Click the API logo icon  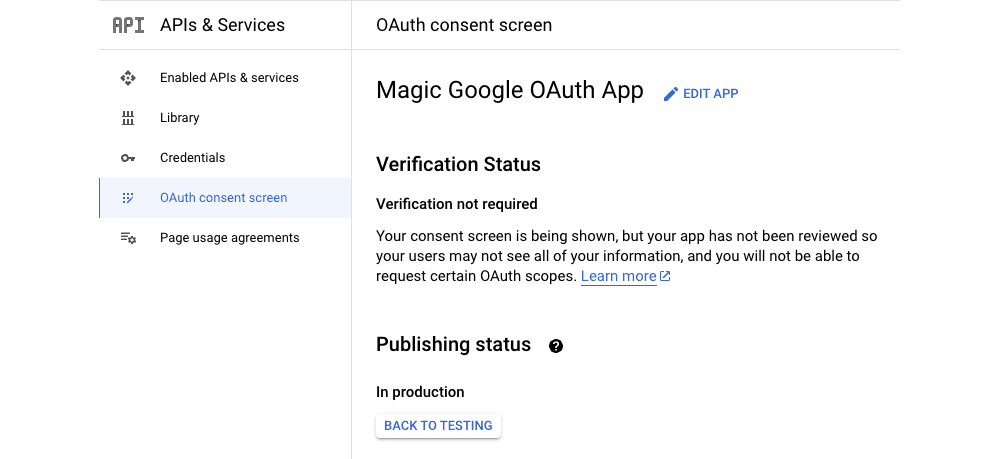[x=128, y=26]
